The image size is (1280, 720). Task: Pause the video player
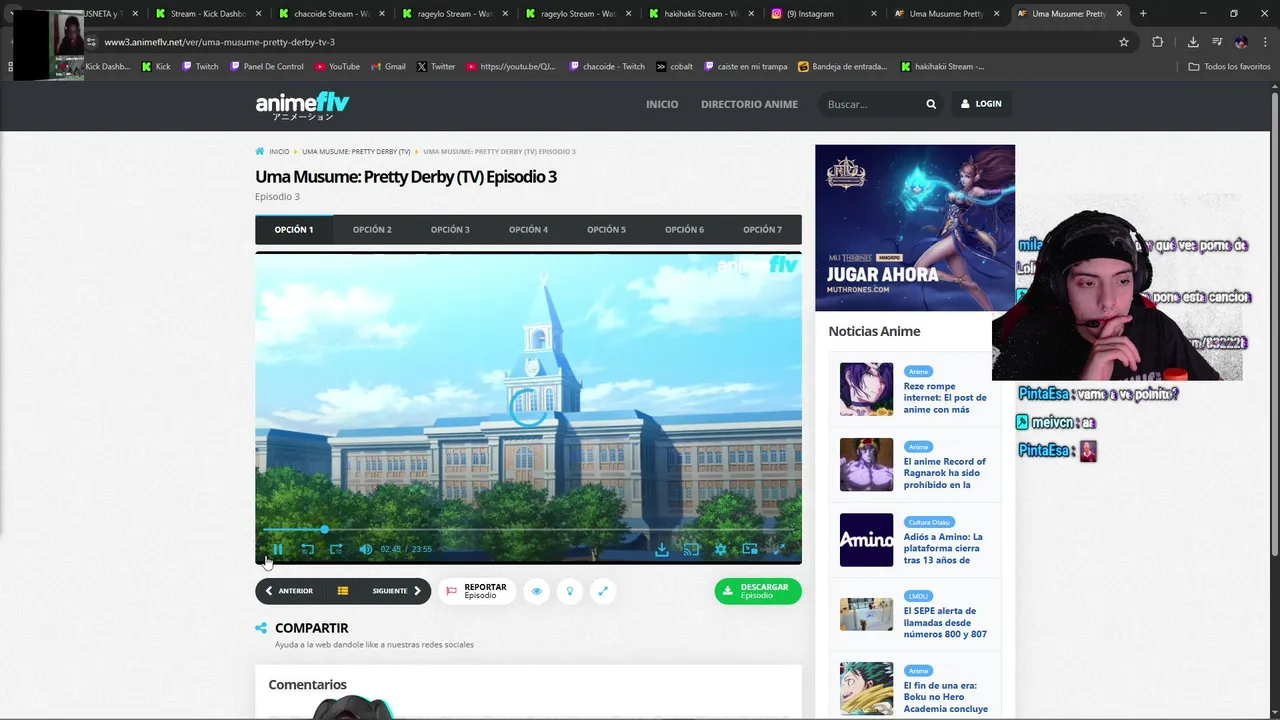pos(278,549)
